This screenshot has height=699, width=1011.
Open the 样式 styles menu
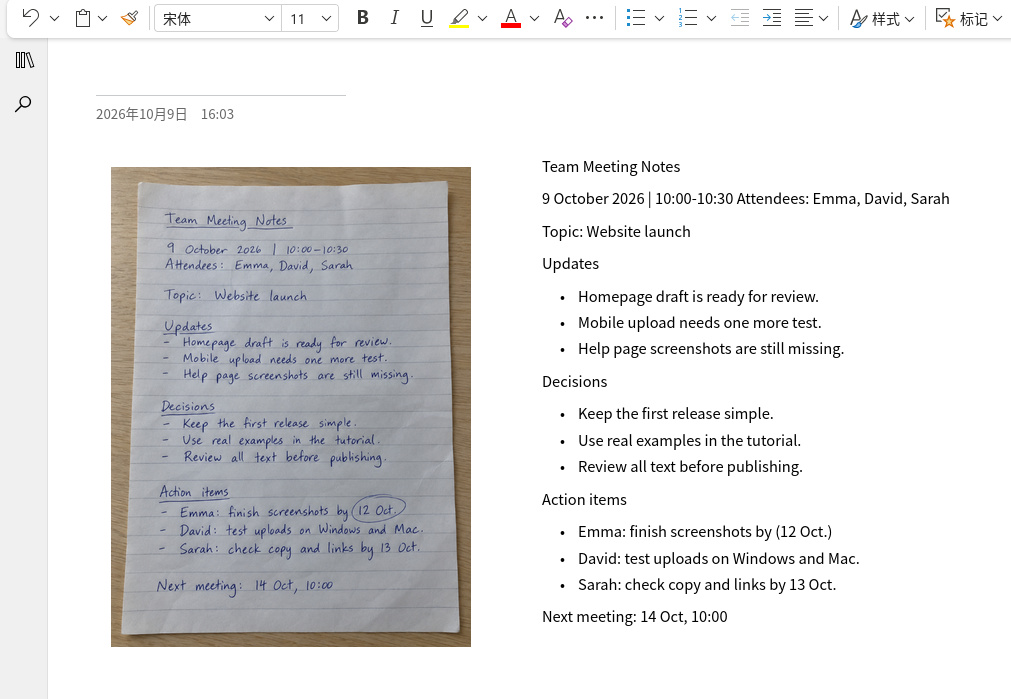[882, 19]
